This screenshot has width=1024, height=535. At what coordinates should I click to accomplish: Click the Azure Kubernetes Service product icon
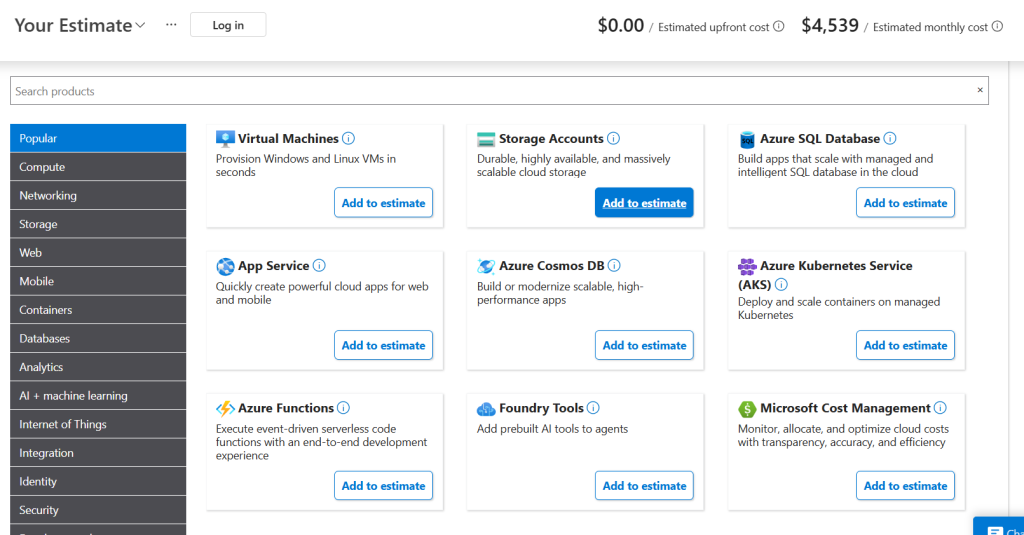coord(747,266)
